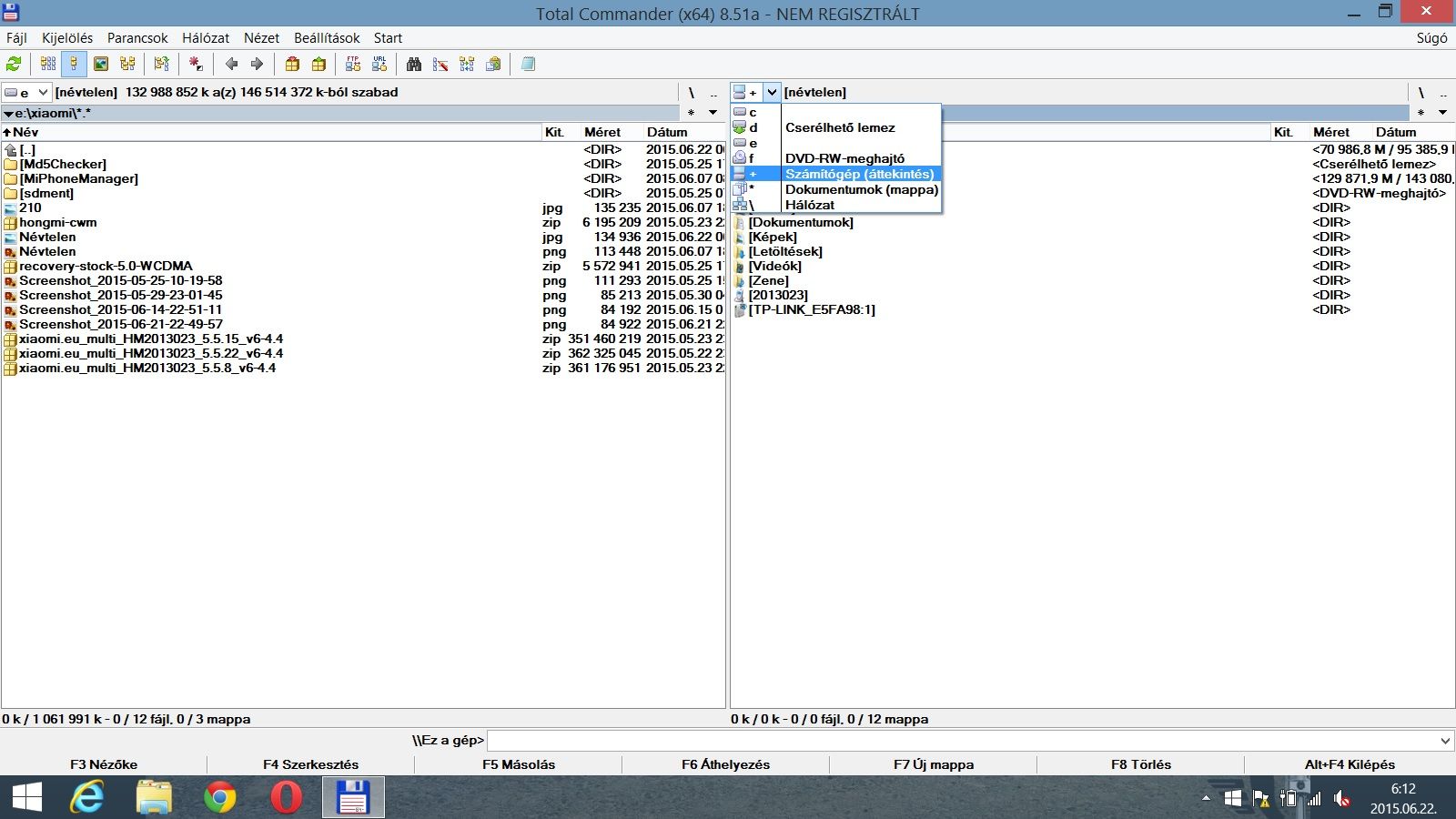Click F4 Szerkesztés button
1456x819 pixels.
tap(311, 764)
